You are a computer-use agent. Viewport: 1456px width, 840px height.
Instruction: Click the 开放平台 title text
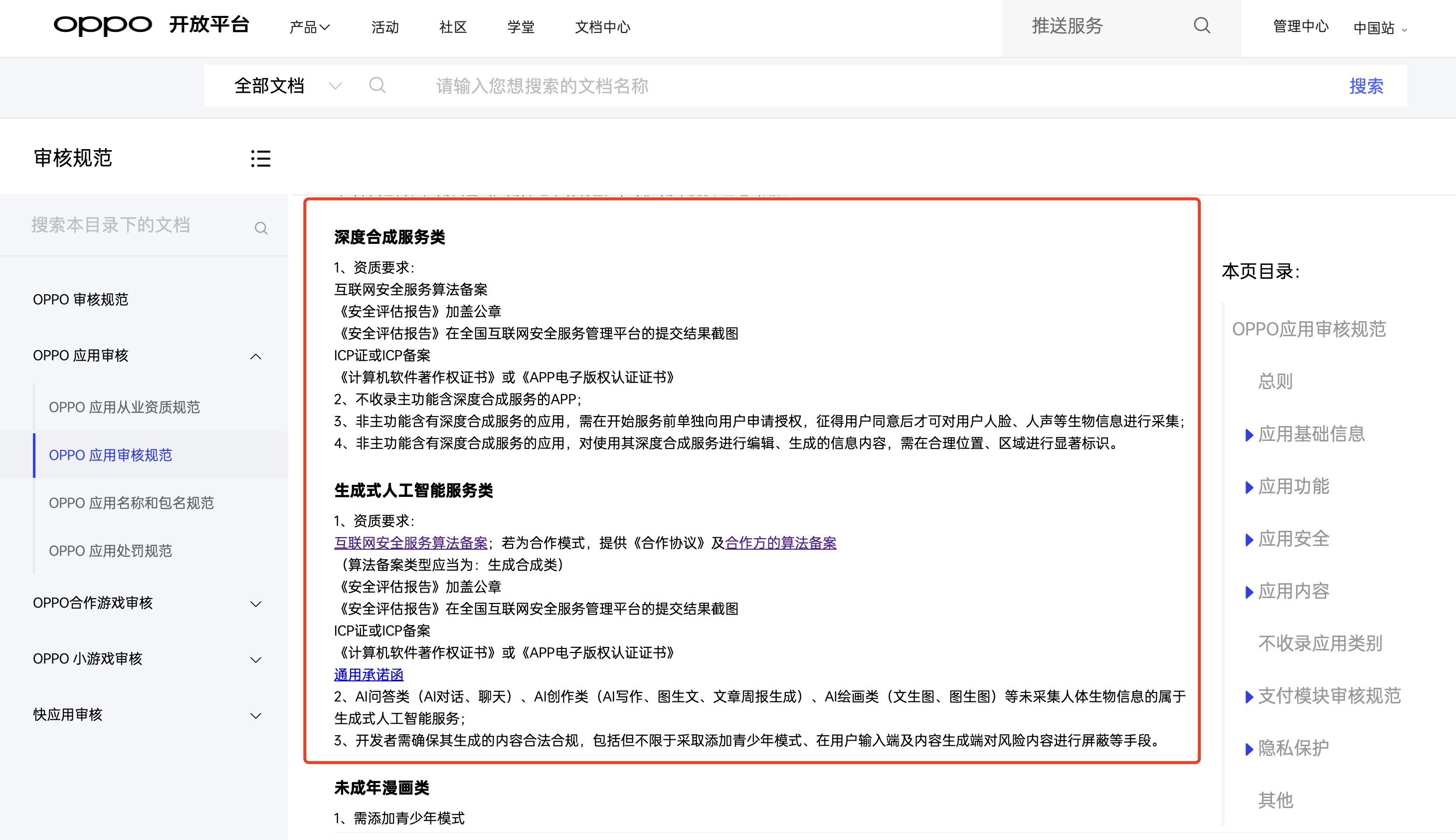[209, 25]
